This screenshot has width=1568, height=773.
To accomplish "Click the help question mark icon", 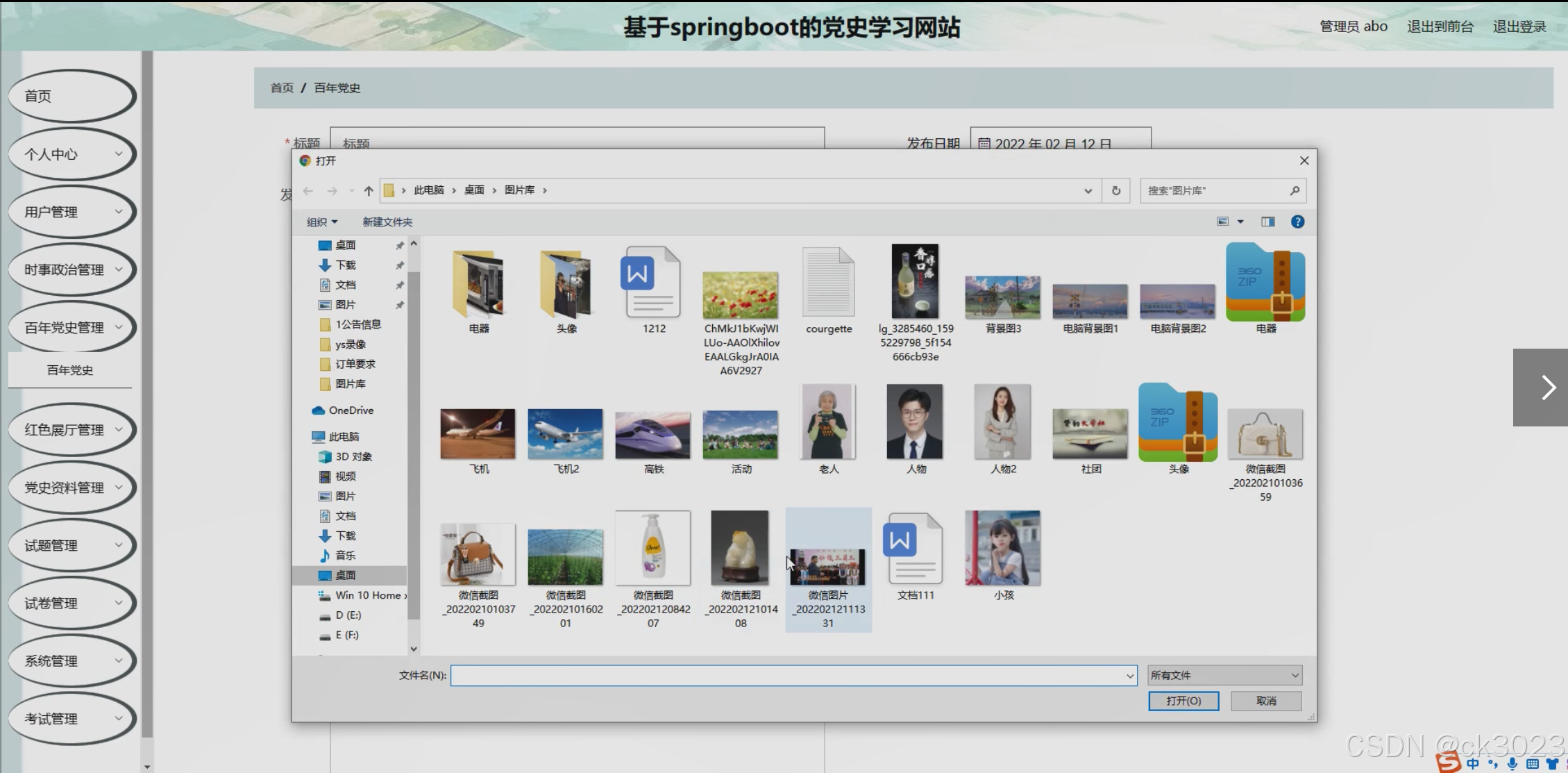I will tap(1297, 222).
